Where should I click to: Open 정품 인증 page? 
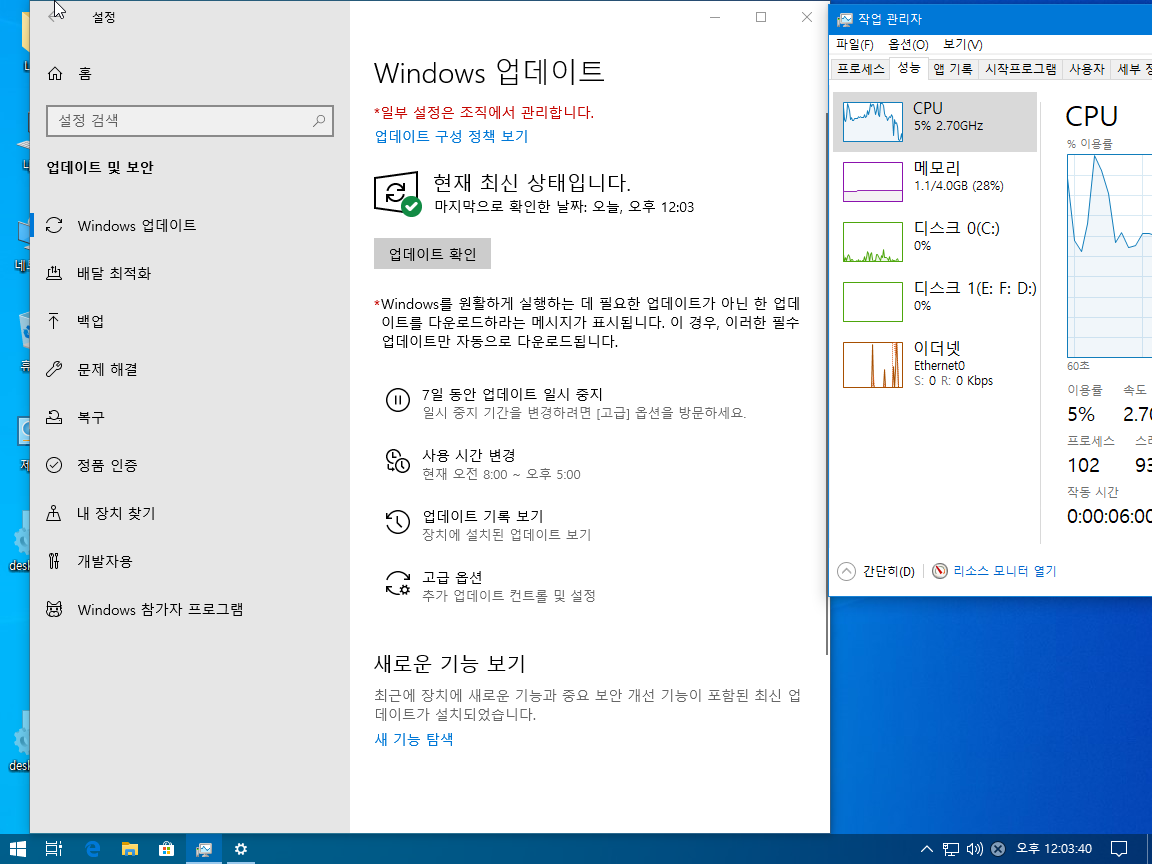pos(93,465)
